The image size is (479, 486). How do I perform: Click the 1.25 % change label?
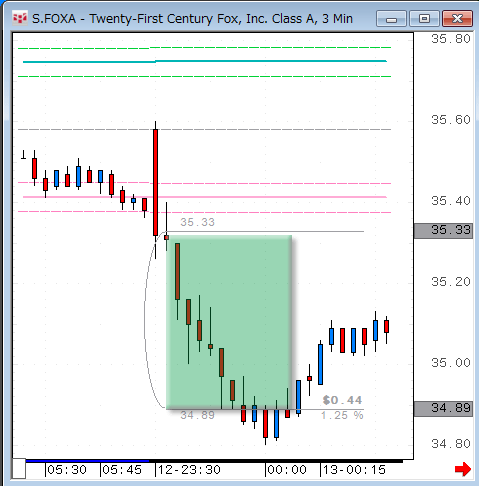[x=342, y=415]
